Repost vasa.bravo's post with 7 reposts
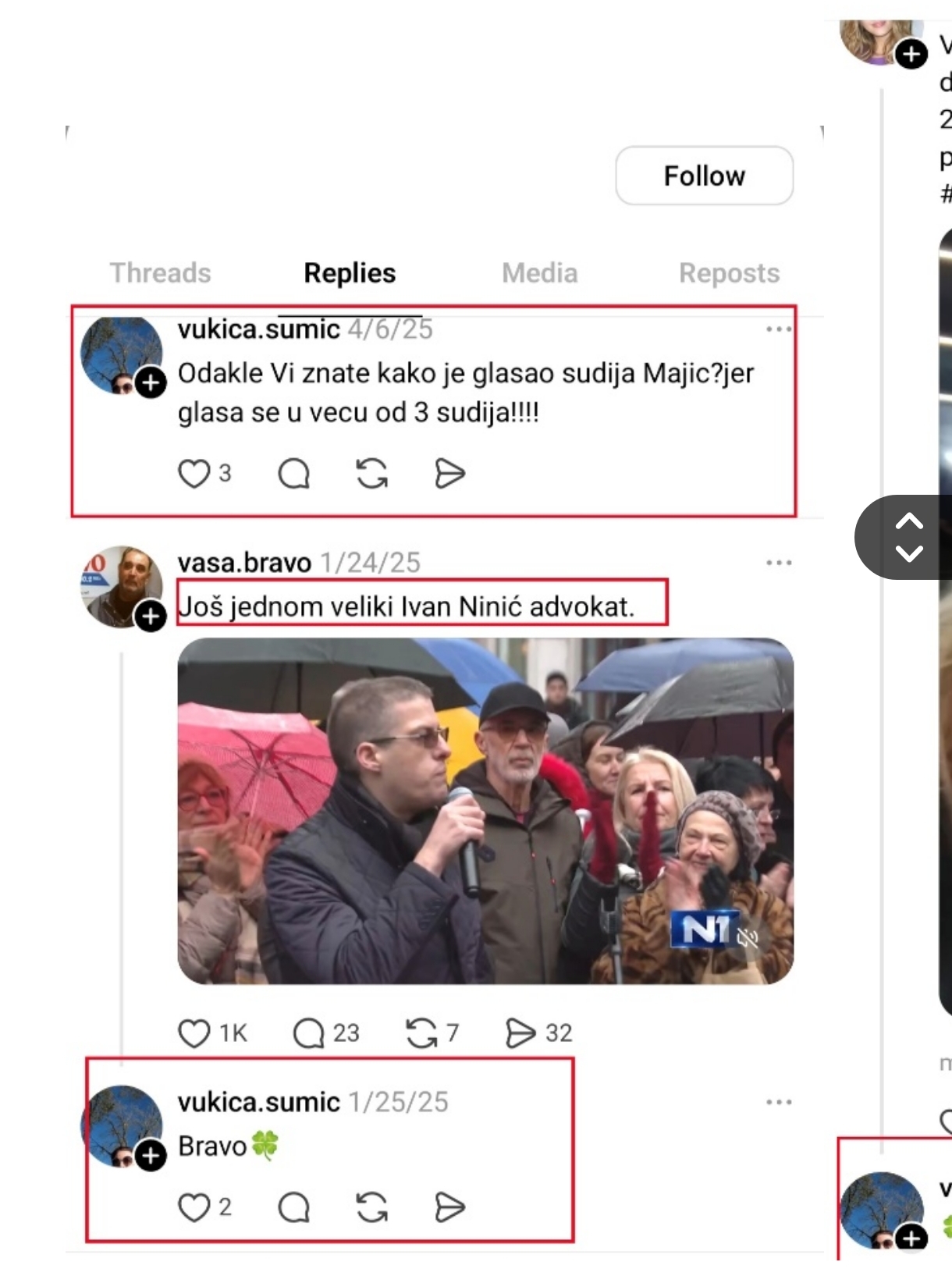 (422, 1033)
